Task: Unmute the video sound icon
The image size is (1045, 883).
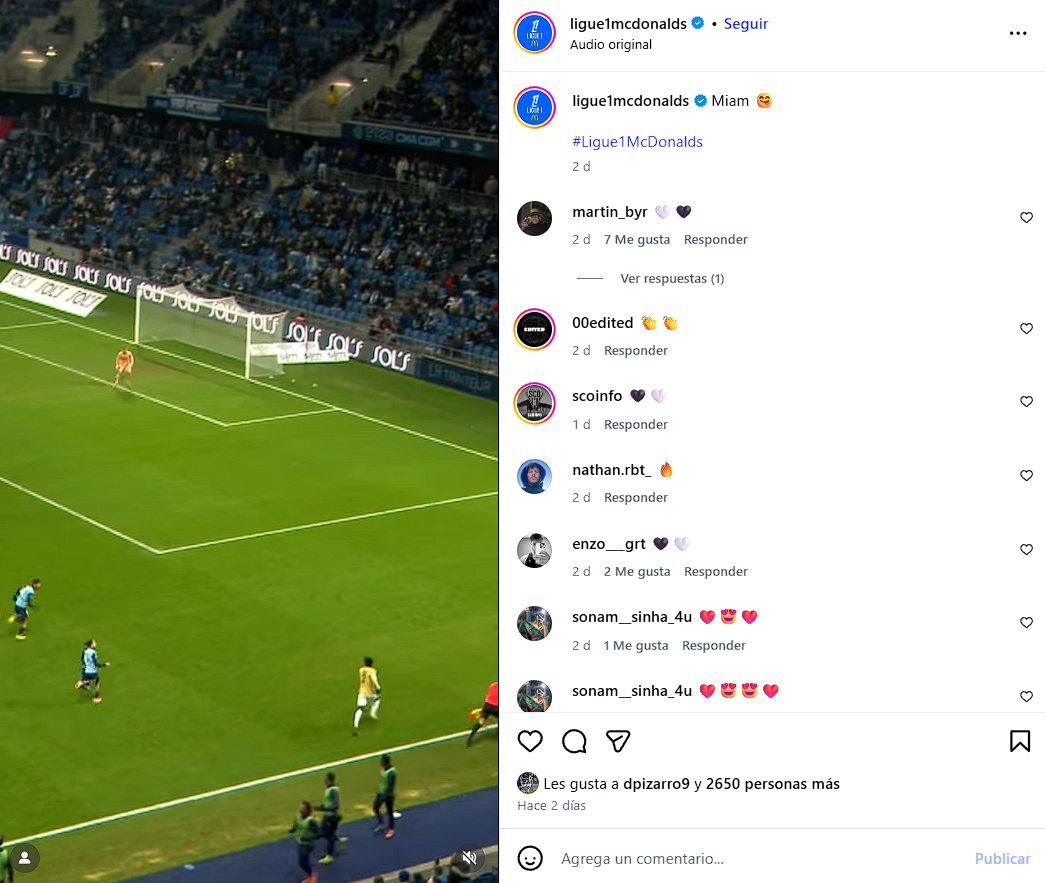Action: click(x=470, y=858)
